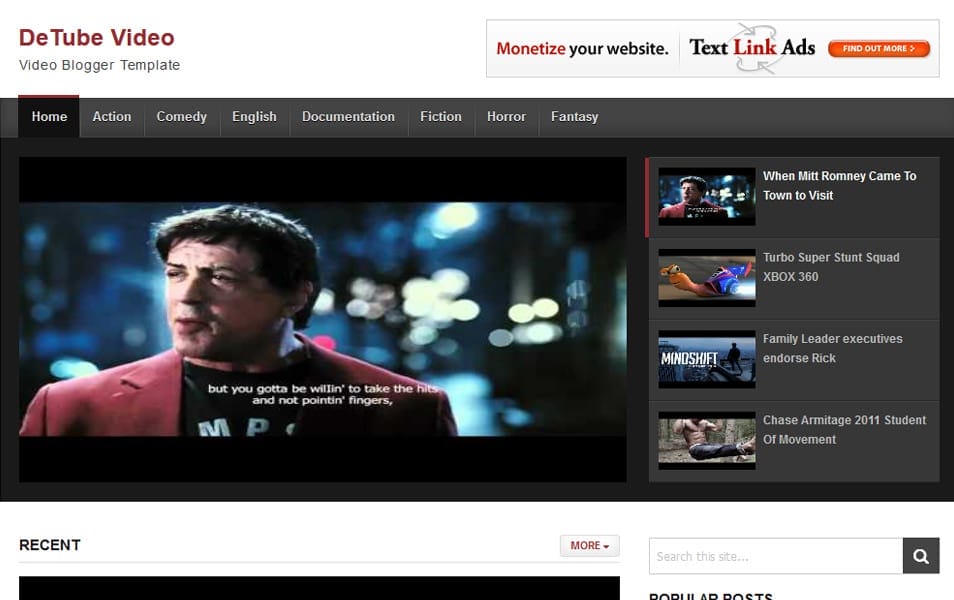Viewport: 954px width, 600px height.
Task: Select the English category
Action: point(254,116)
